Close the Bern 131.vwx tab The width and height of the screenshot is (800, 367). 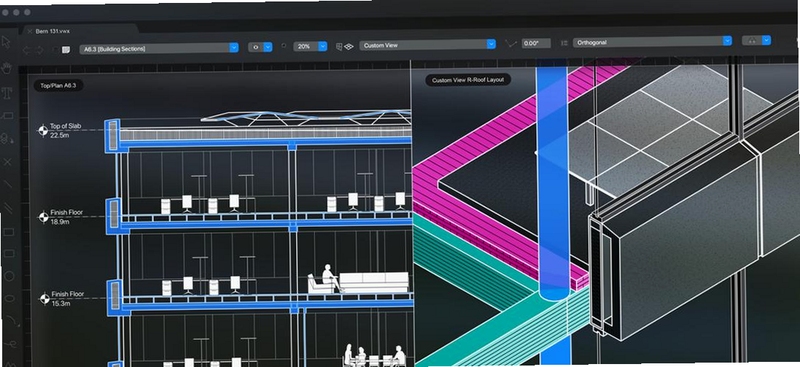(x=30, y=31)
